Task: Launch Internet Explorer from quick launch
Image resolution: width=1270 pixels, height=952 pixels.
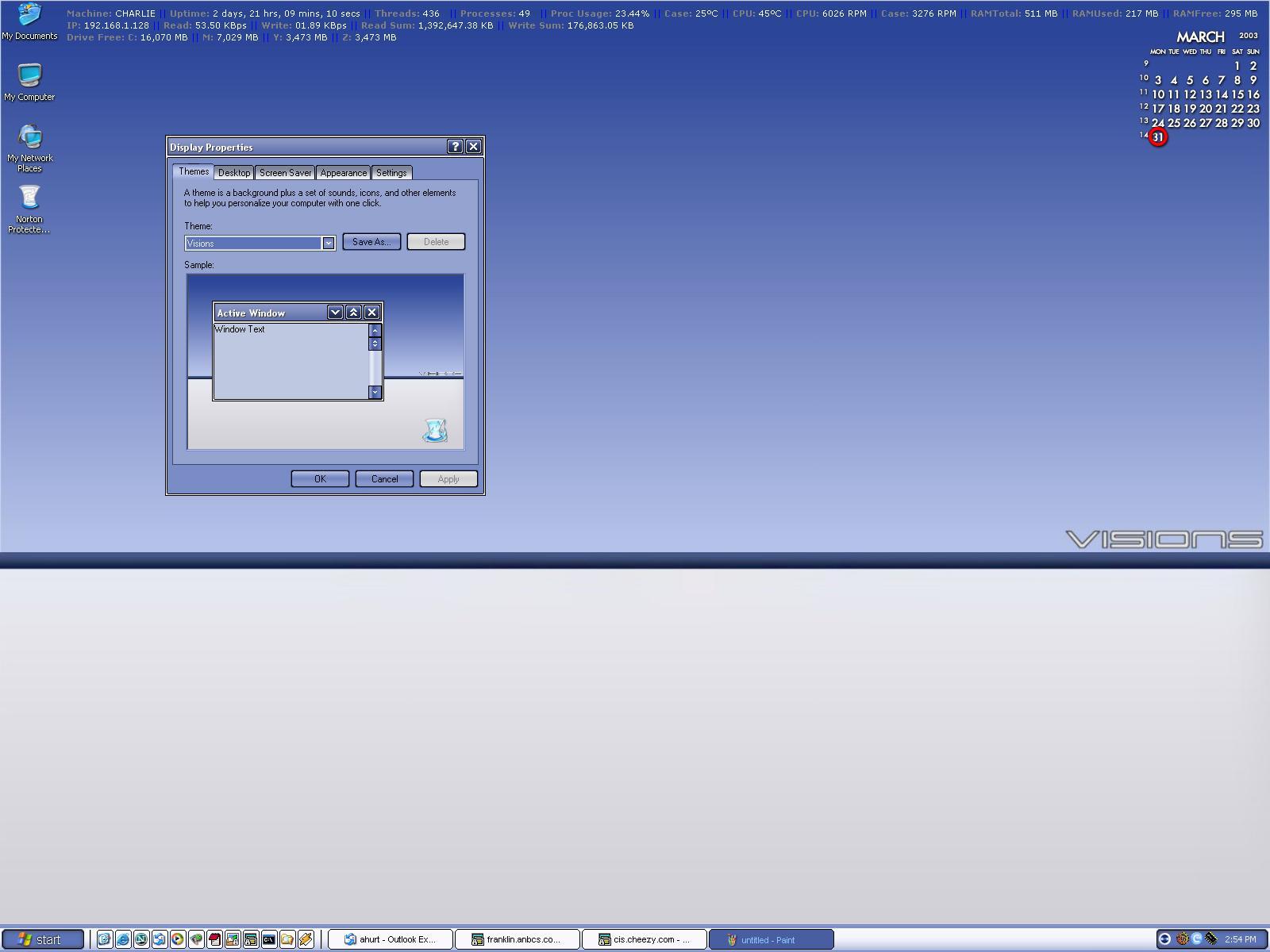Action: [x=123, y=939]
